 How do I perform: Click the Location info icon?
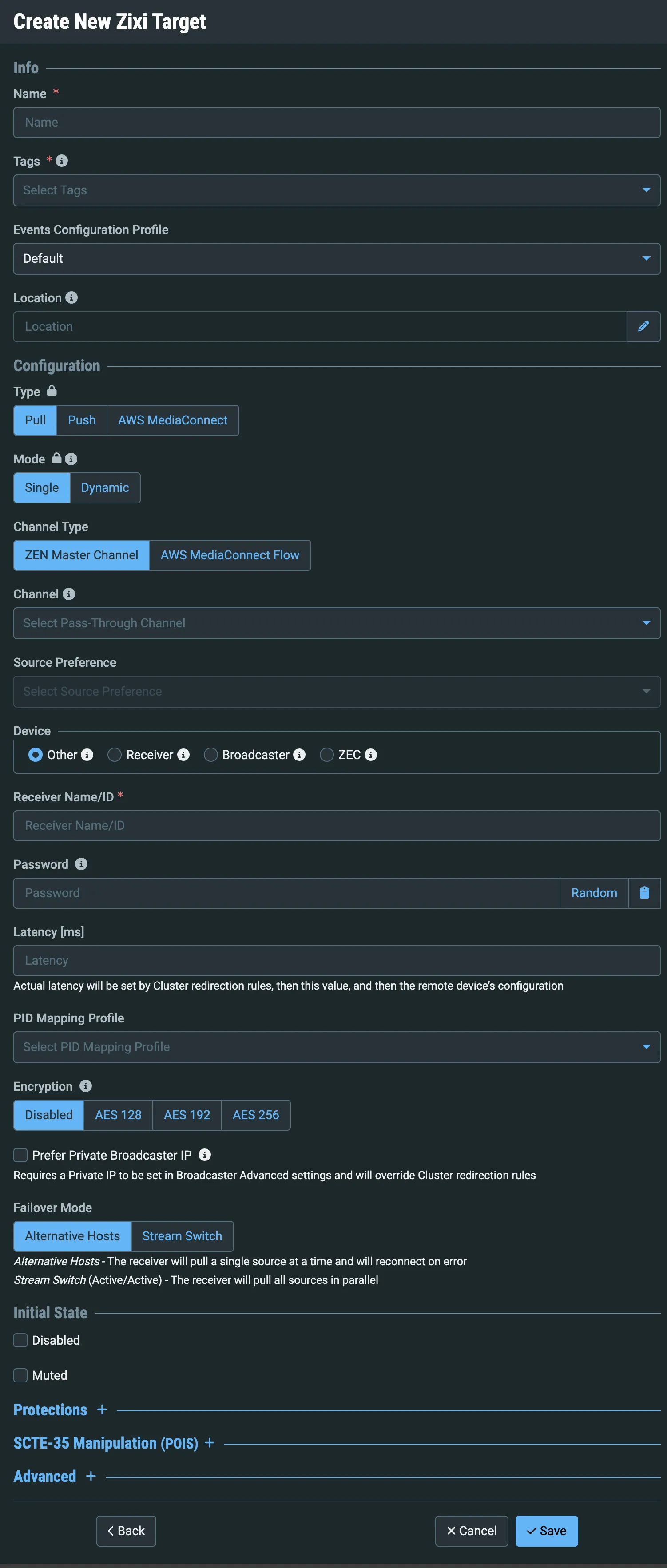pos(71,297)
